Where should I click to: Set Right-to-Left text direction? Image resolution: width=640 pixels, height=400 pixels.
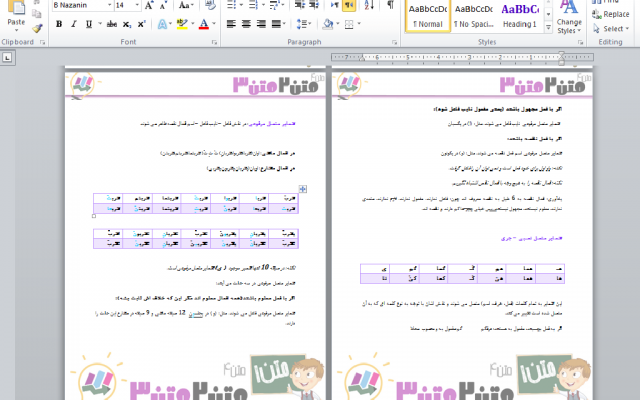[x=349, y=5]
